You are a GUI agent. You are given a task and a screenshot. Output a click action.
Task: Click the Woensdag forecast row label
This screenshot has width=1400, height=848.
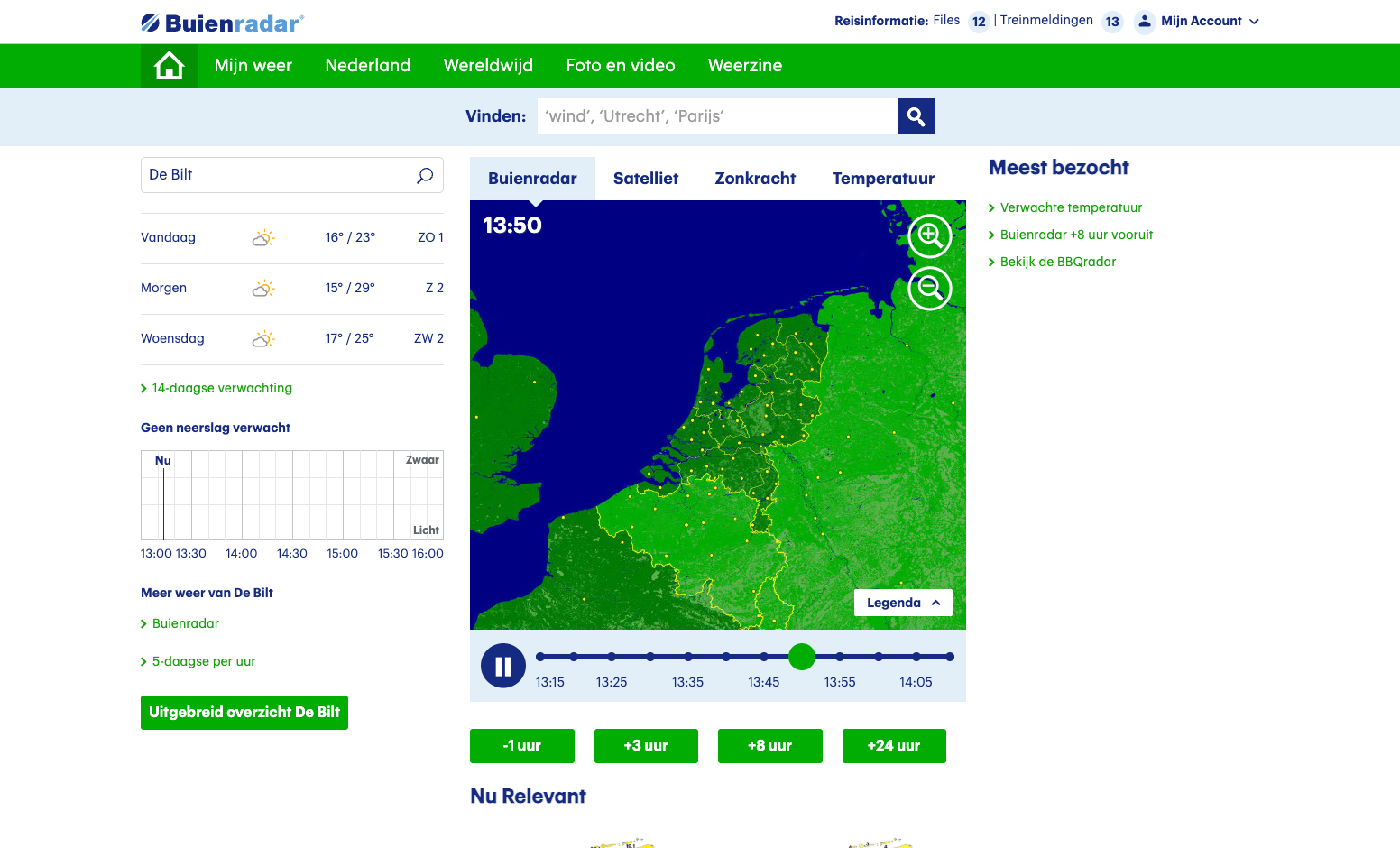click(172, 339)
